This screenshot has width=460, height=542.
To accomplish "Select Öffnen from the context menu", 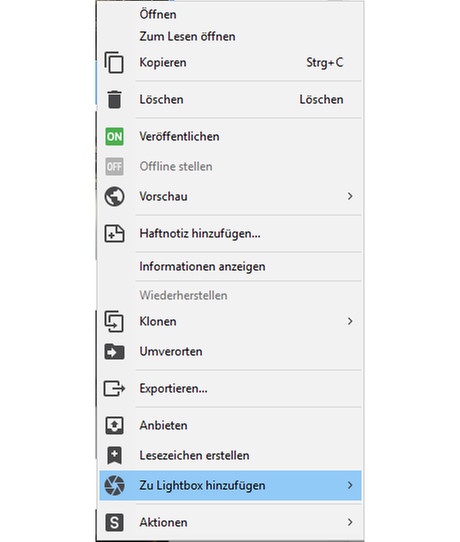I will click(158, 14).
